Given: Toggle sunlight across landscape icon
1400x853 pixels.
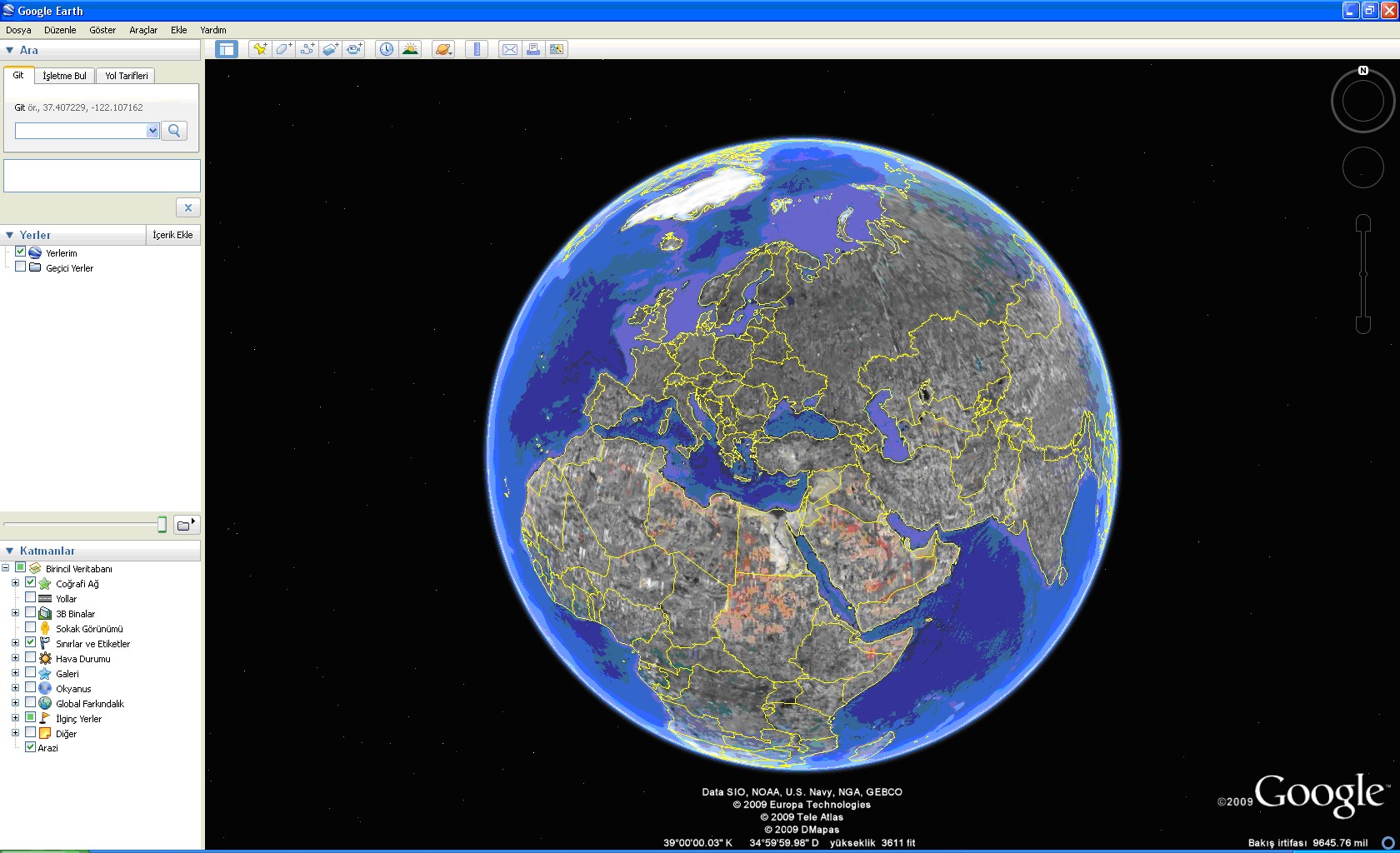Looking at the screenshot, I should (x=410, y=49).
